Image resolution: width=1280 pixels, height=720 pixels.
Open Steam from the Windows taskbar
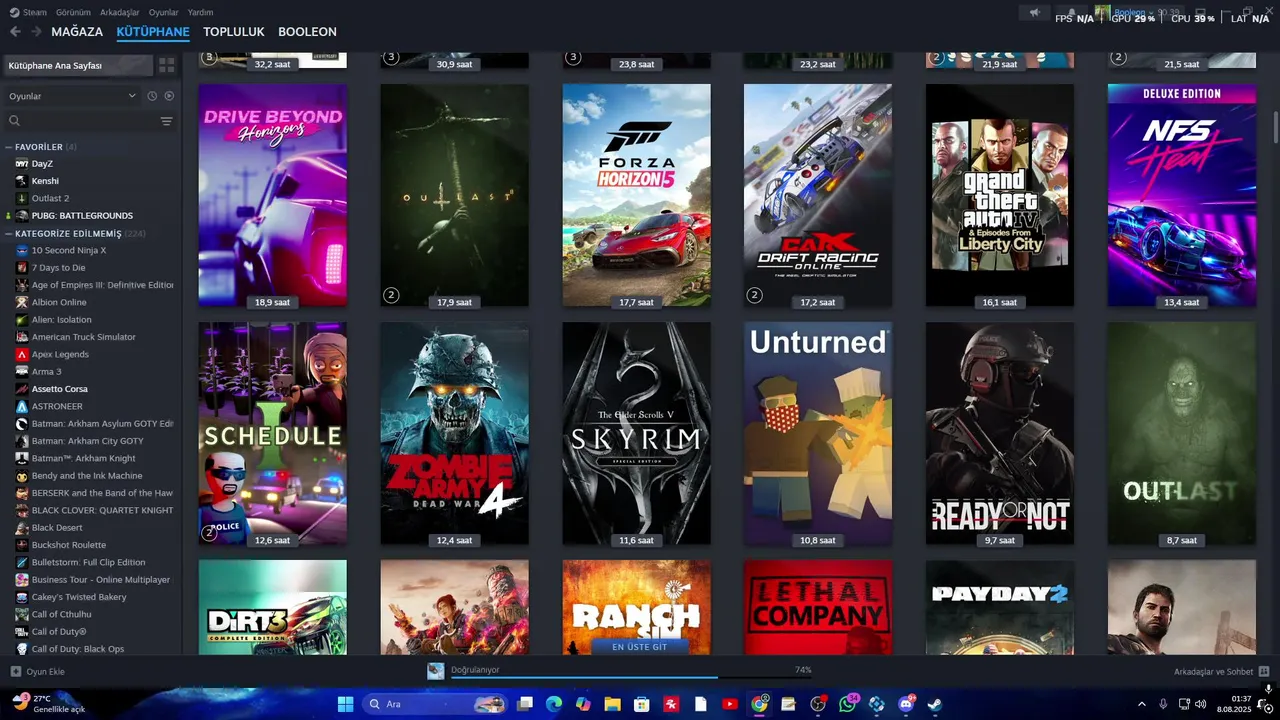click(x=934, y=704)
